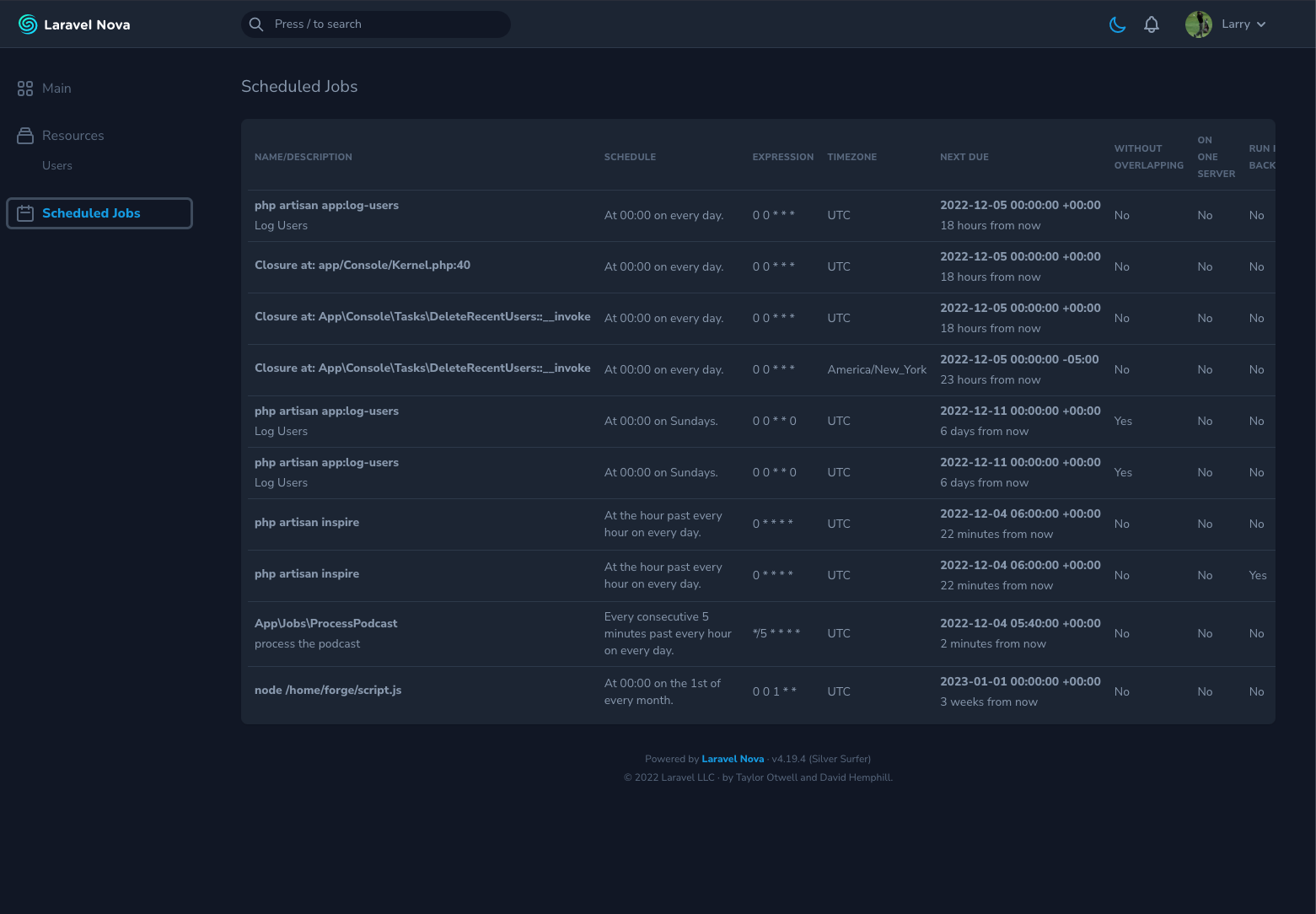Click the '0 0 1 * *' expression cell

[x=775, y=692]
